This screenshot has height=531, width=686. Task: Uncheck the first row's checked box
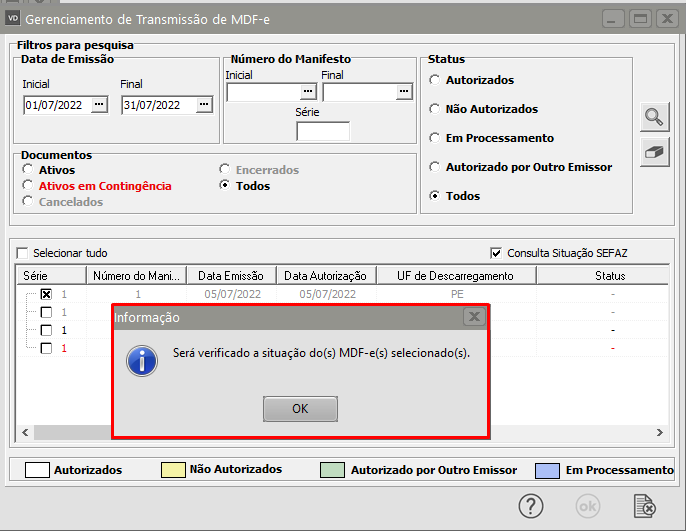click(x=46, y=294)
